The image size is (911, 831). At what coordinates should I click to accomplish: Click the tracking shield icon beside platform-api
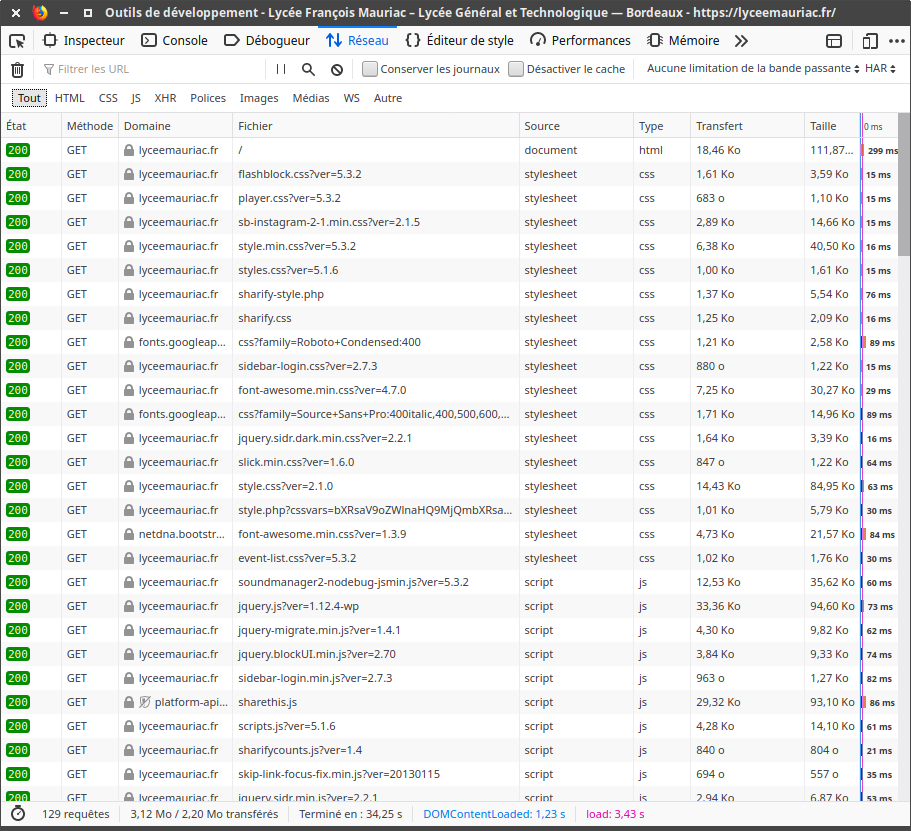point(145,702)
